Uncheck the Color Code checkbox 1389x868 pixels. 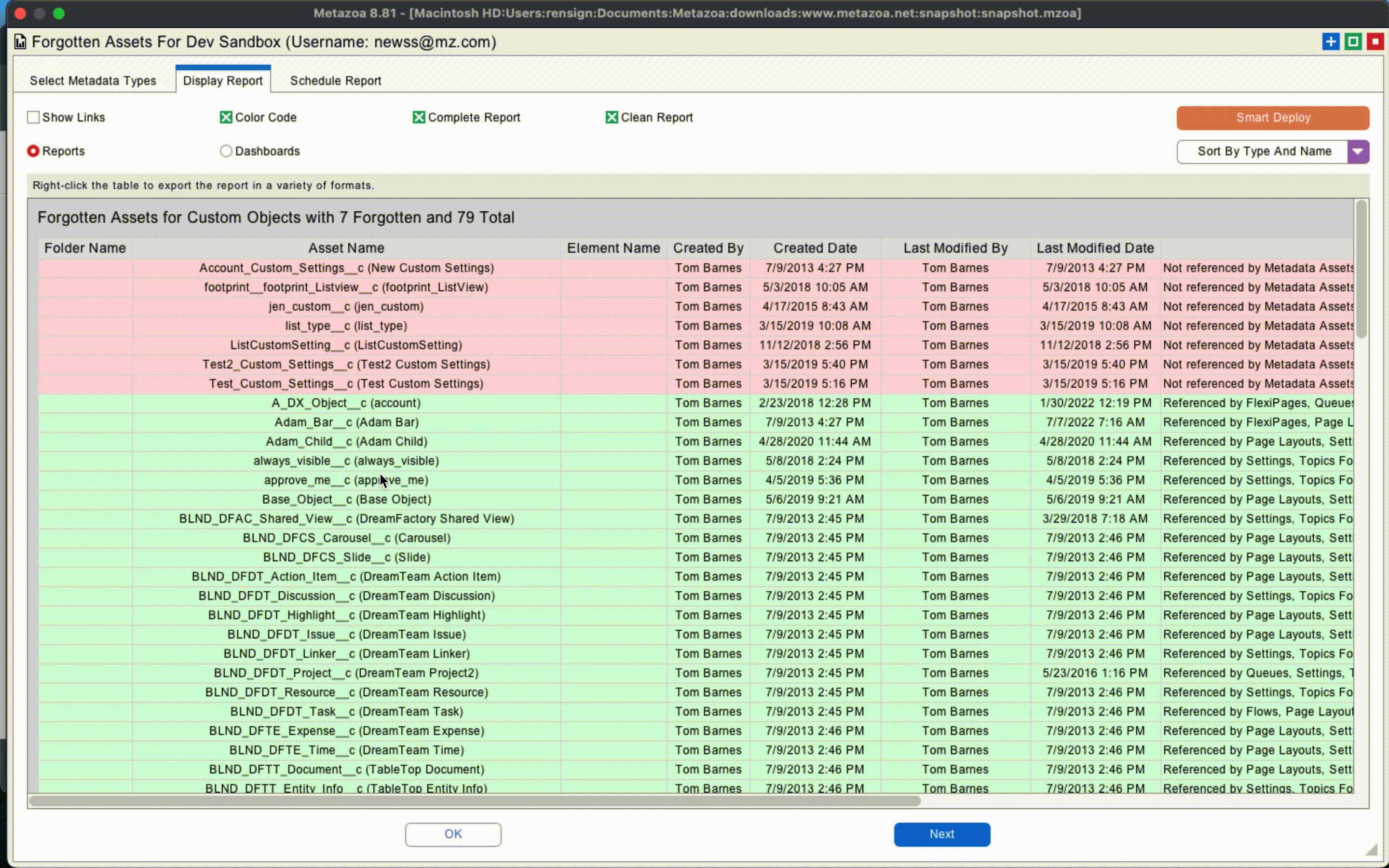point(226,118)
